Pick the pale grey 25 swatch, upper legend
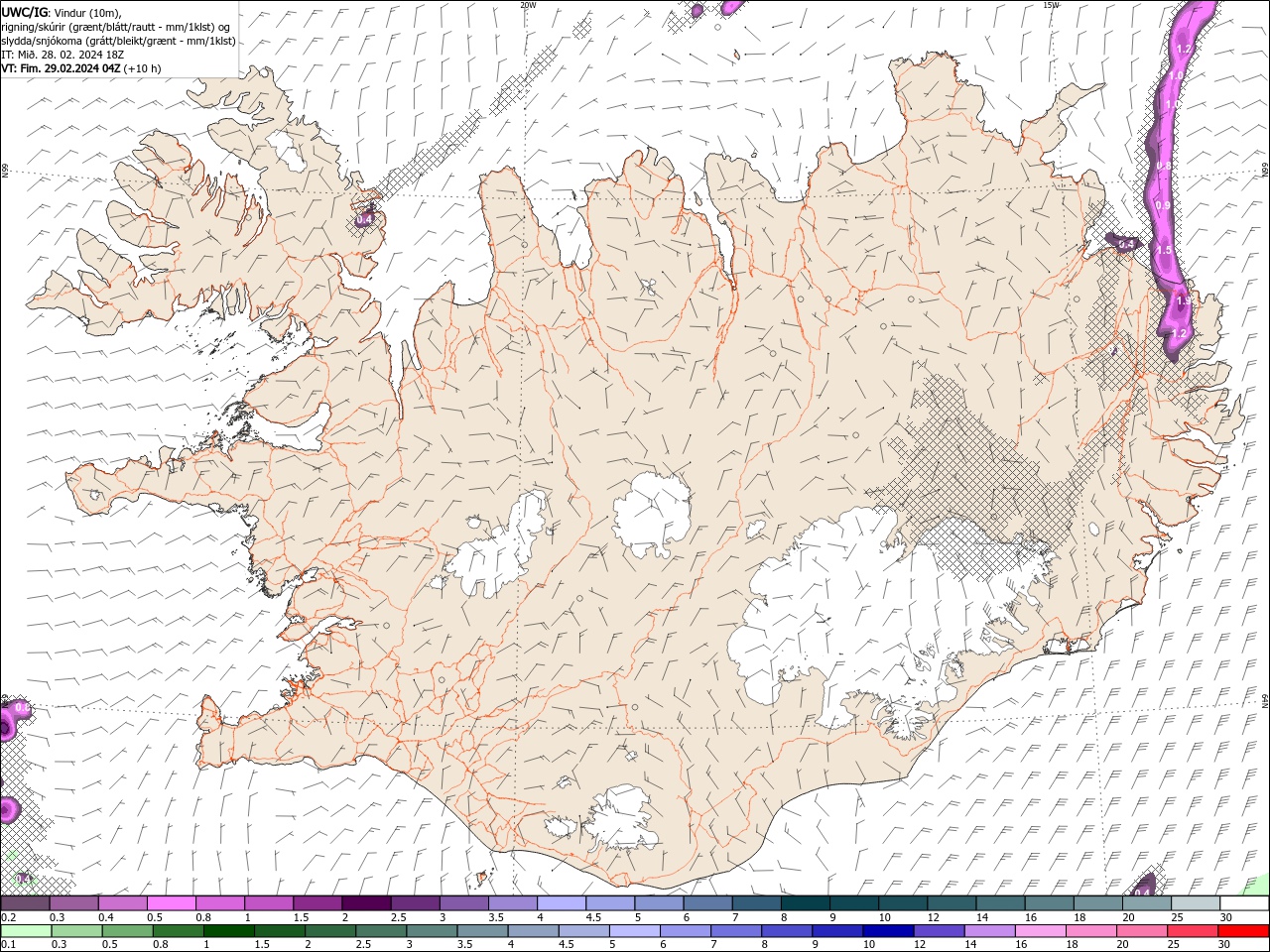This screenshot has height=952, width=1270. click(1196, 903)
